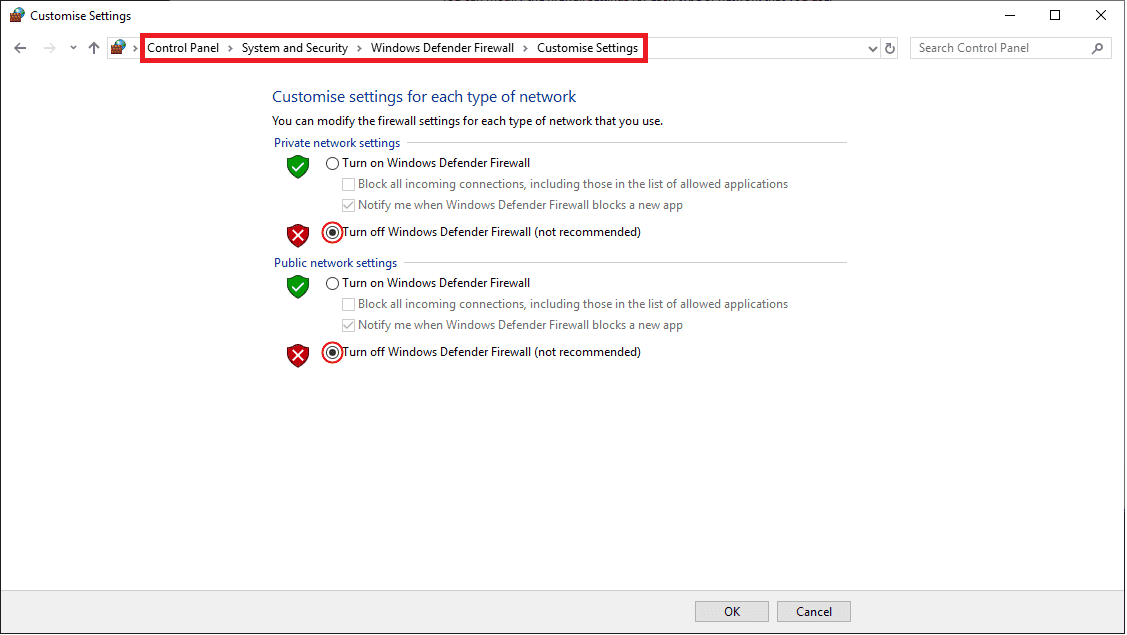The image size is (1127, 635).
Task: Go up one folder level
Action: tap(93, 47)
